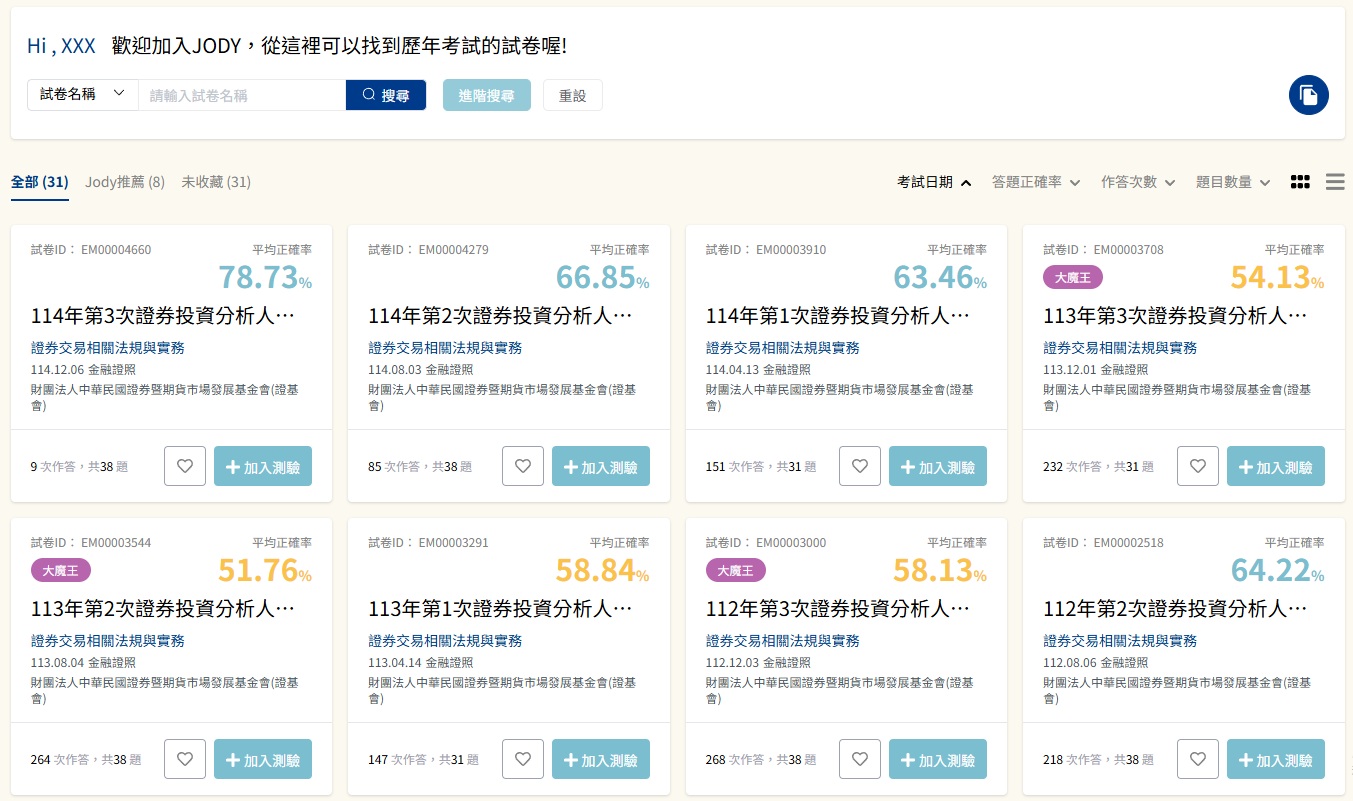Click the blue clipboard copy icon

(x=1308, y=95)
